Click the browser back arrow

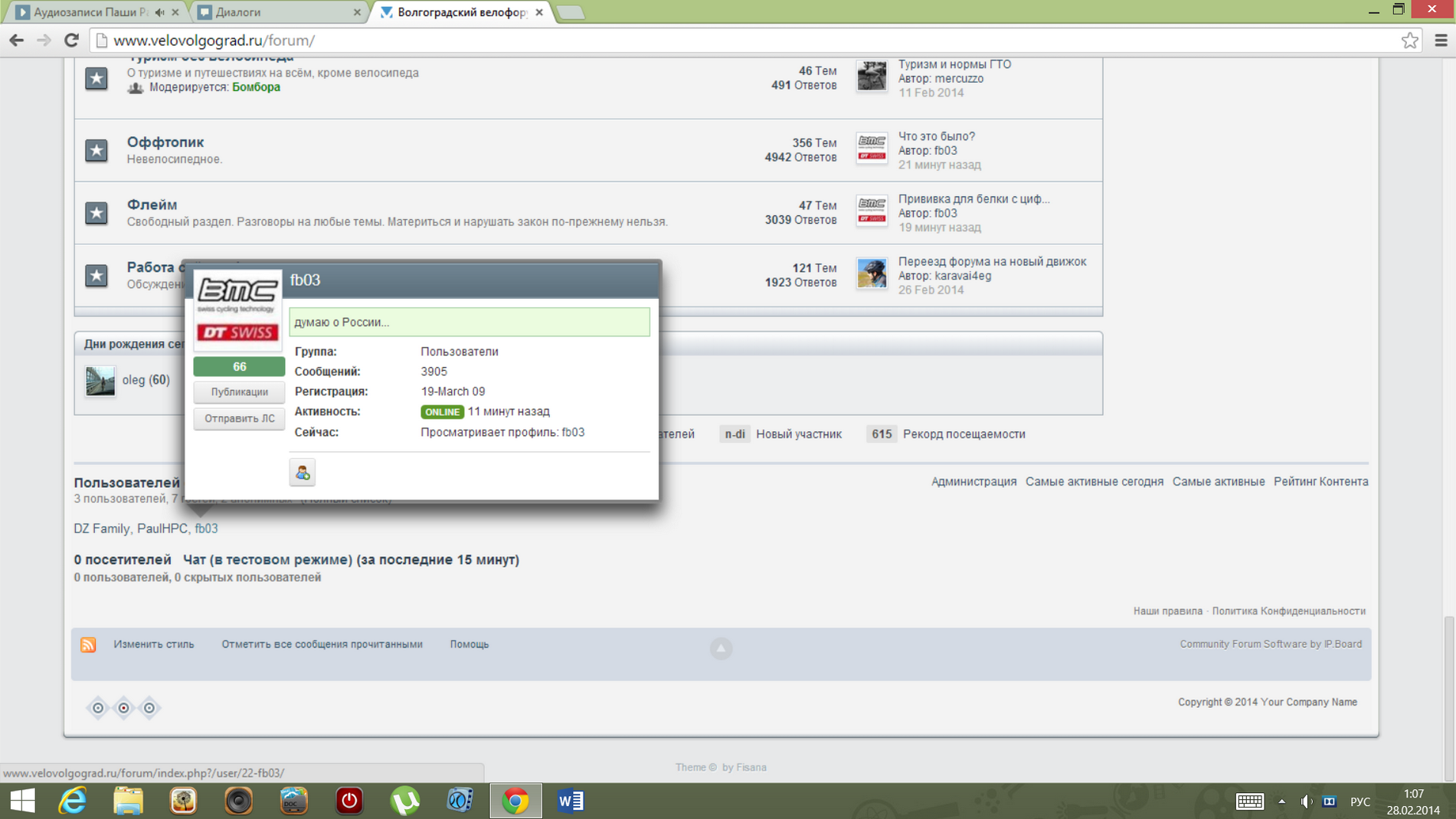tap(17, 41)
